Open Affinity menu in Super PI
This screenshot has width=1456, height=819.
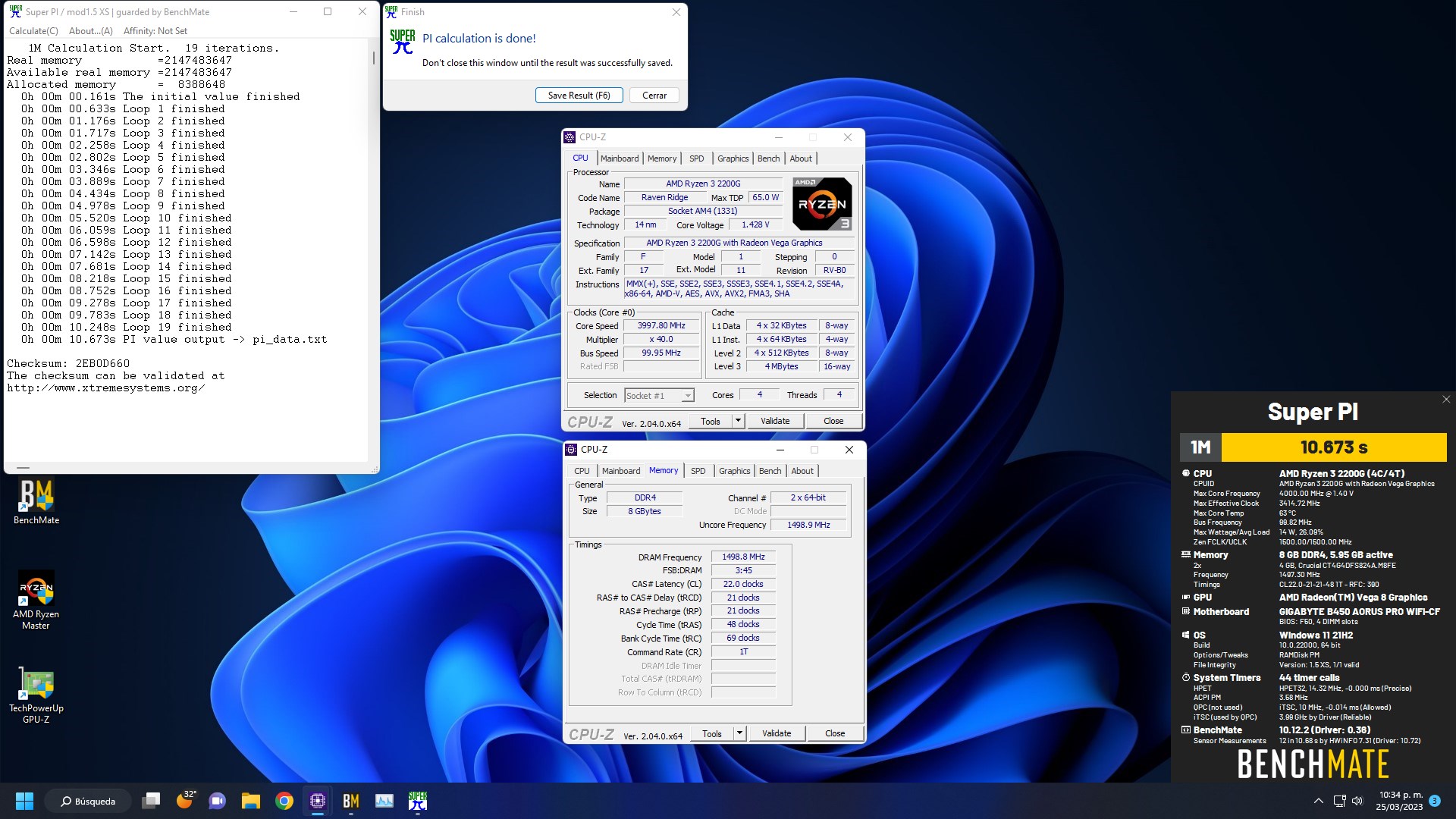[x=155, y=31]
